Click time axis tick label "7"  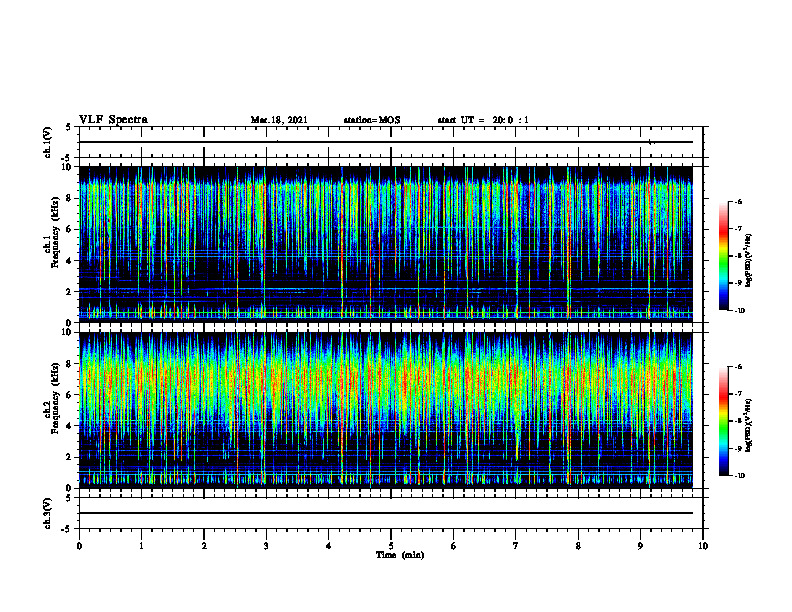click(516, 546)
